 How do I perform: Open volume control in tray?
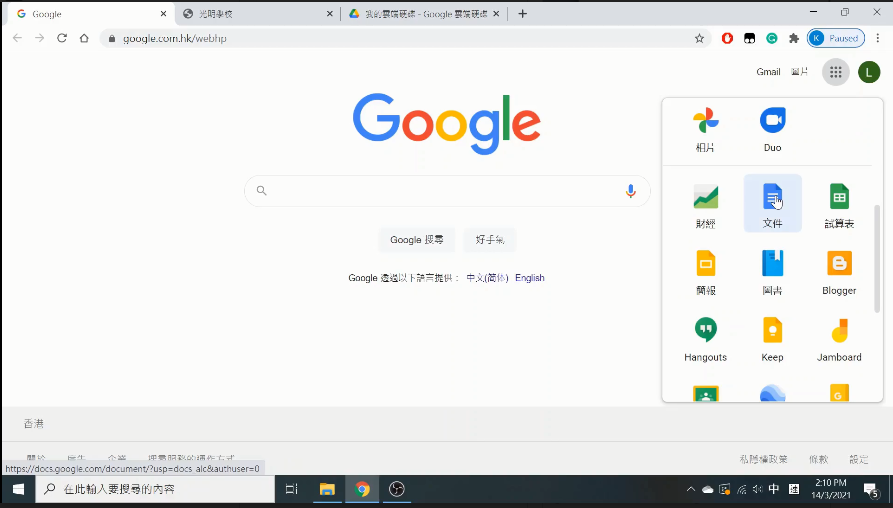pos(757,489)
